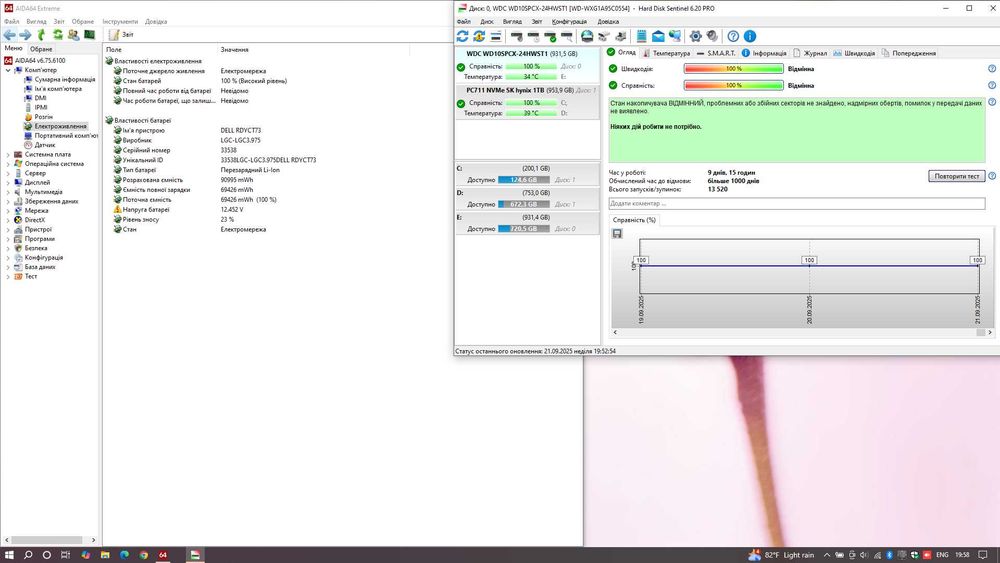Open the Конфігурація menu in Hard Disk Sentinel

point(569,22)
